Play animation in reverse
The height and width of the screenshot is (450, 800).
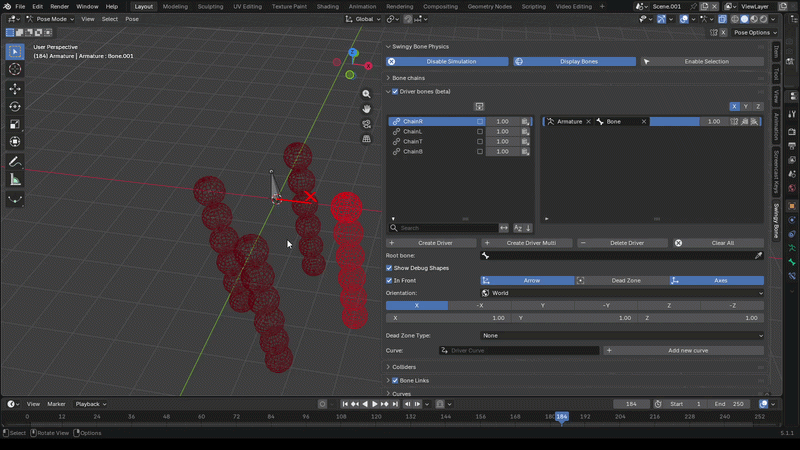point(365,404)
